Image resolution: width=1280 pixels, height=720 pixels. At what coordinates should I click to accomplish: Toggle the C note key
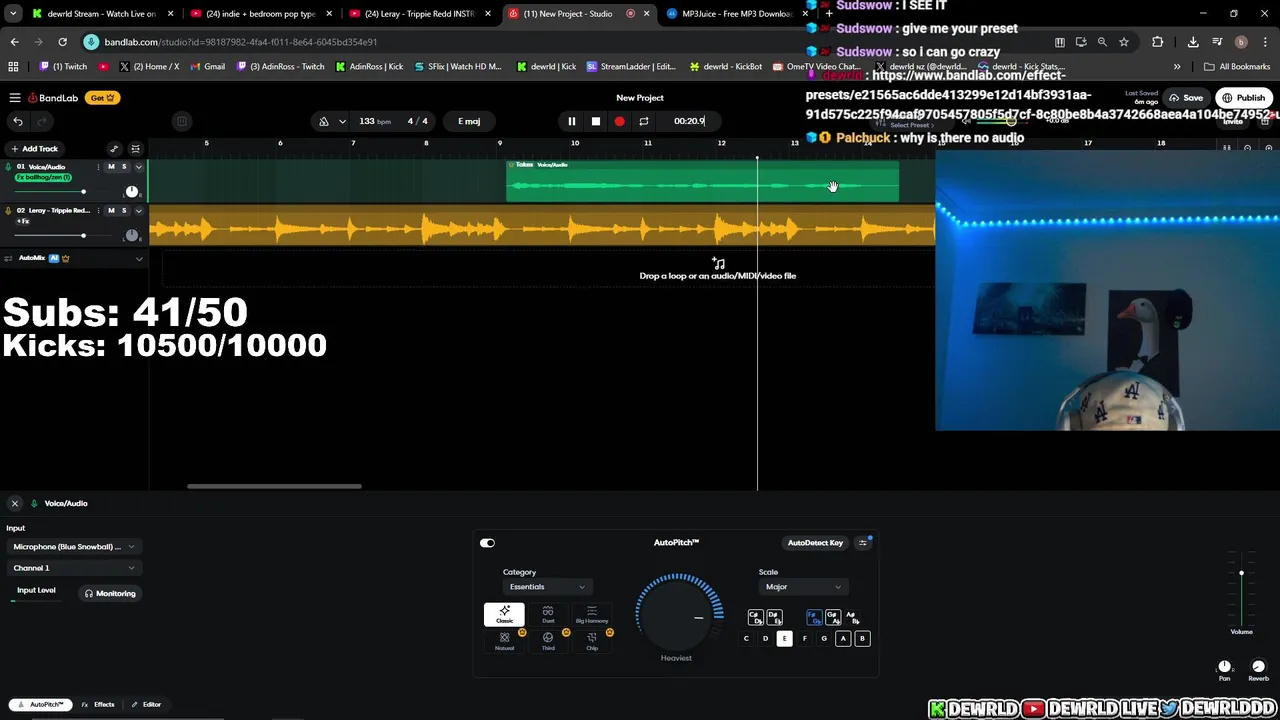[746, 638]
